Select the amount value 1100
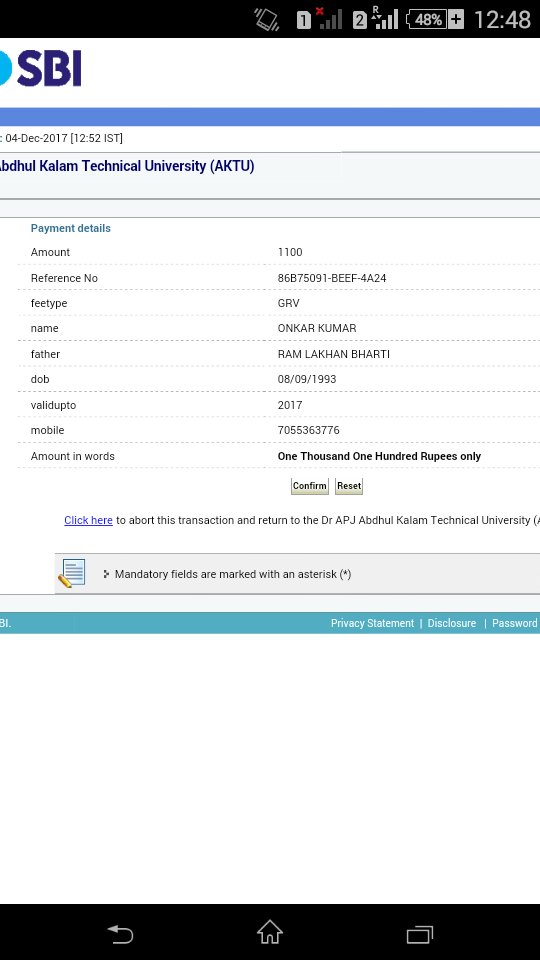 point(290,252)
